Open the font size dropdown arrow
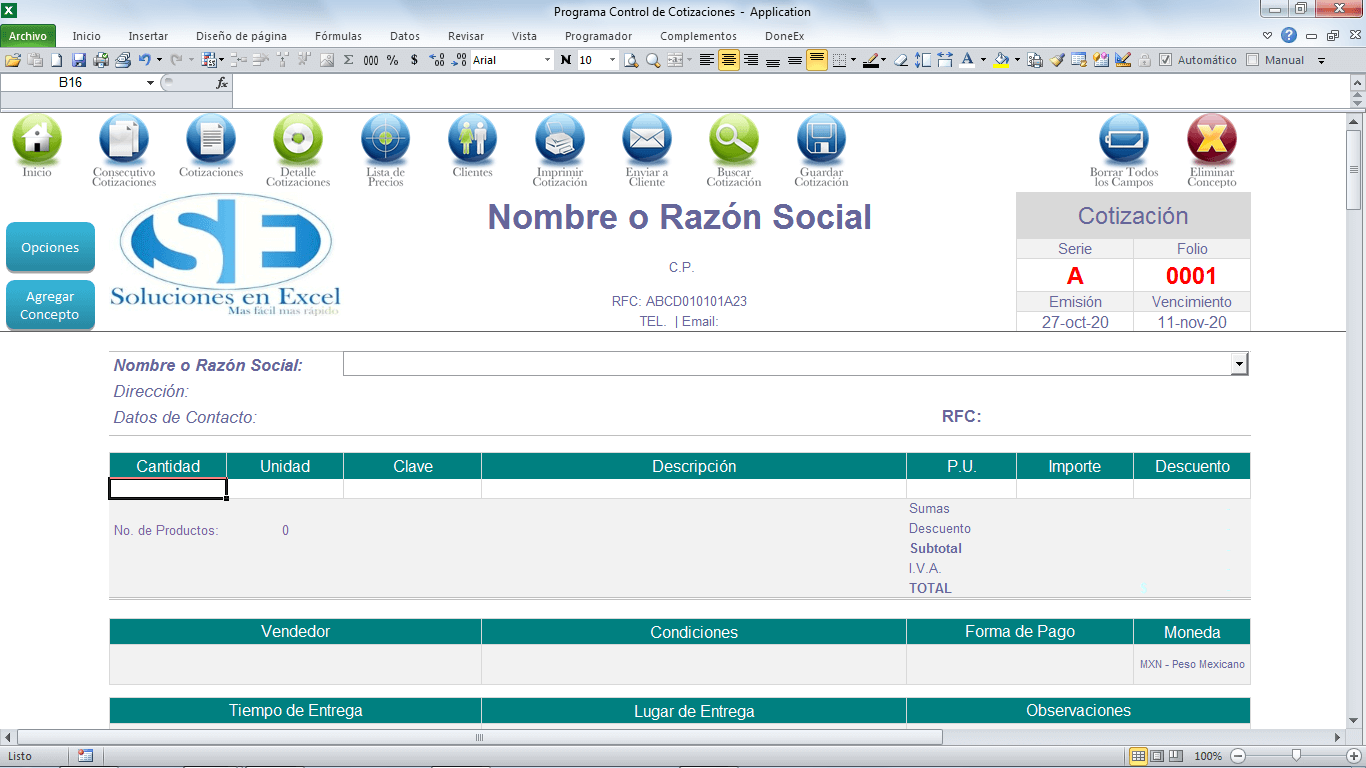Image resolution: width=1366 pixels, height=768 pixels. (x=612, y=60)
